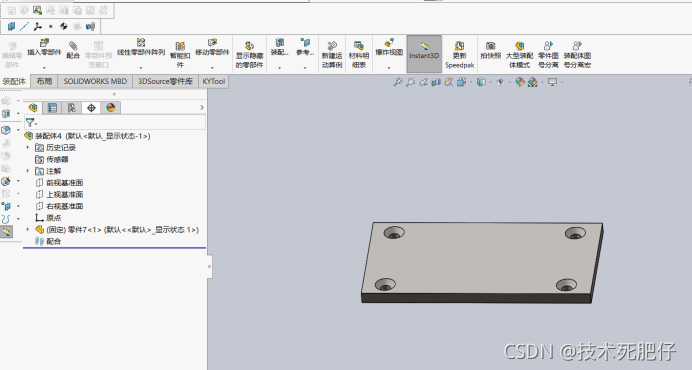
Task: Click the coordinate system icon
Action: (38, 26)
